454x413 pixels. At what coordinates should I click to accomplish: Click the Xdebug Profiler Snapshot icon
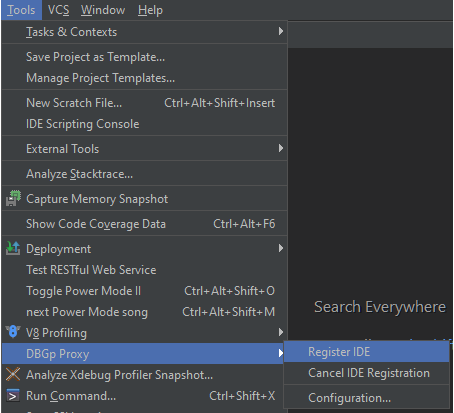13,374
